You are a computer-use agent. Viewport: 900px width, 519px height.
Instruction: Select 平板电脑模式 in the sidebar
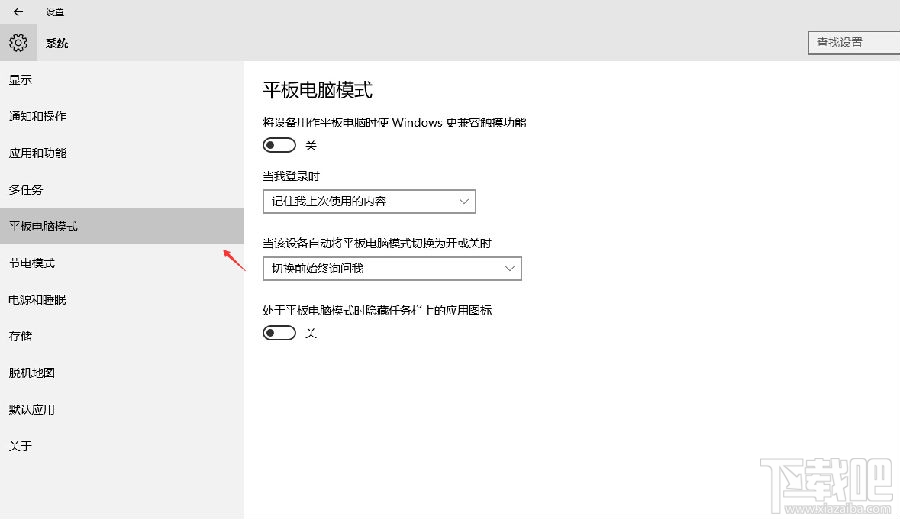122,226
